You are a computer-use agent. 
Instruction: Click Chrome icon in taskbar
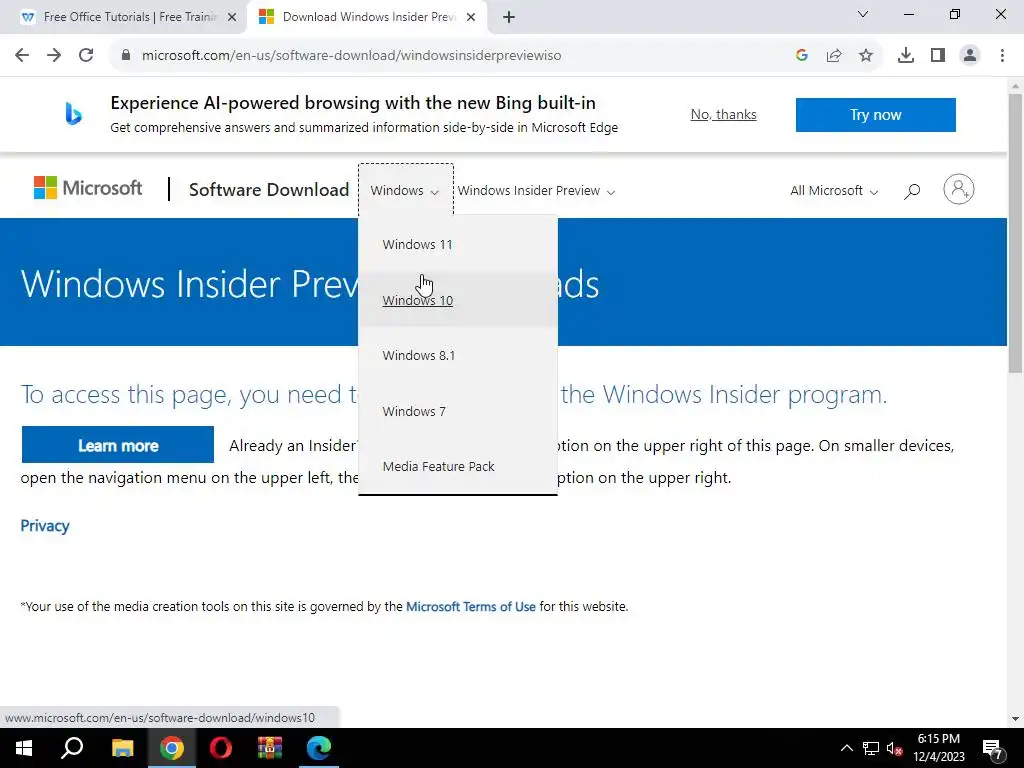point(172,748)
